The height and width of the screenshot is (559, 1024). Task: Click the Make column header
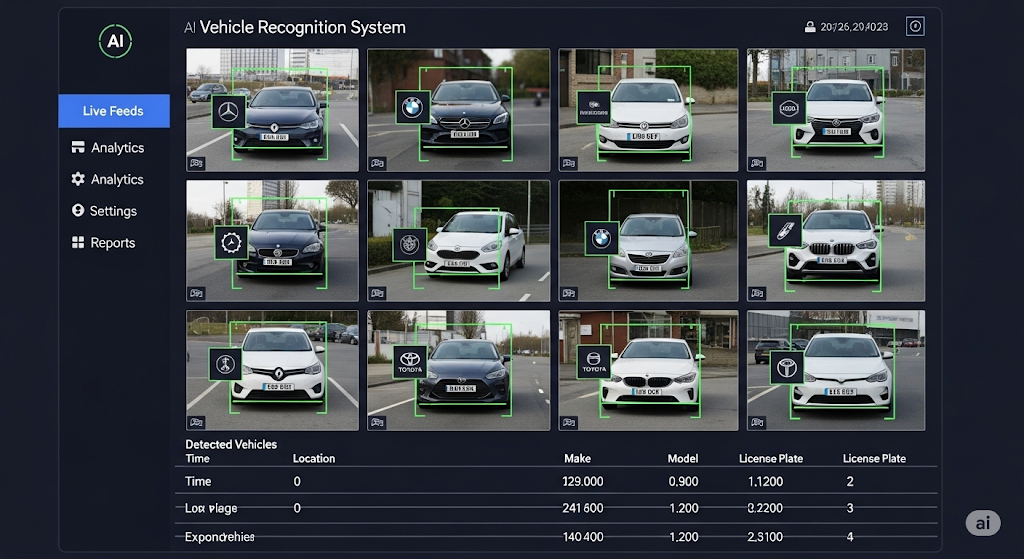coord(577,458)
